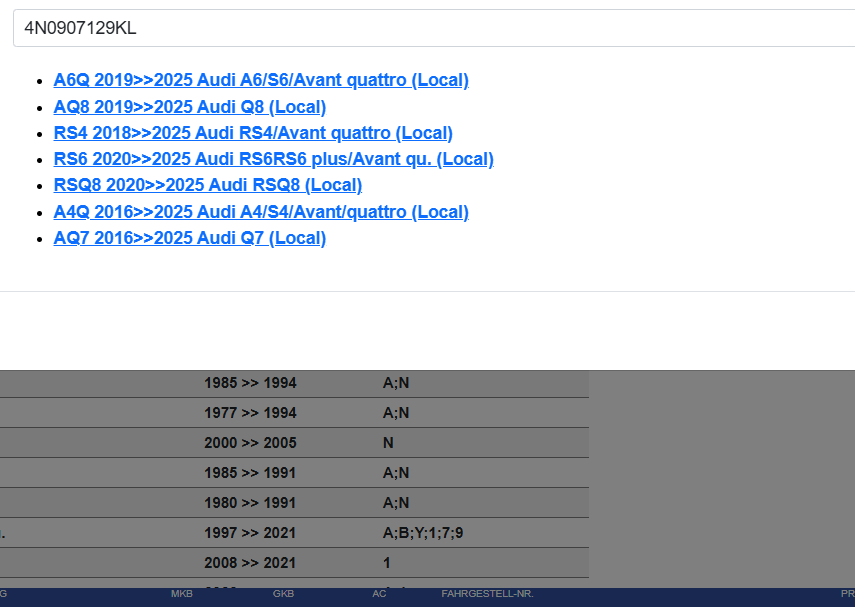Select the AQ7 2016>>2025 Audi Q7 link
The height and width of the screenshot is (607, 855).
[190, 238]
